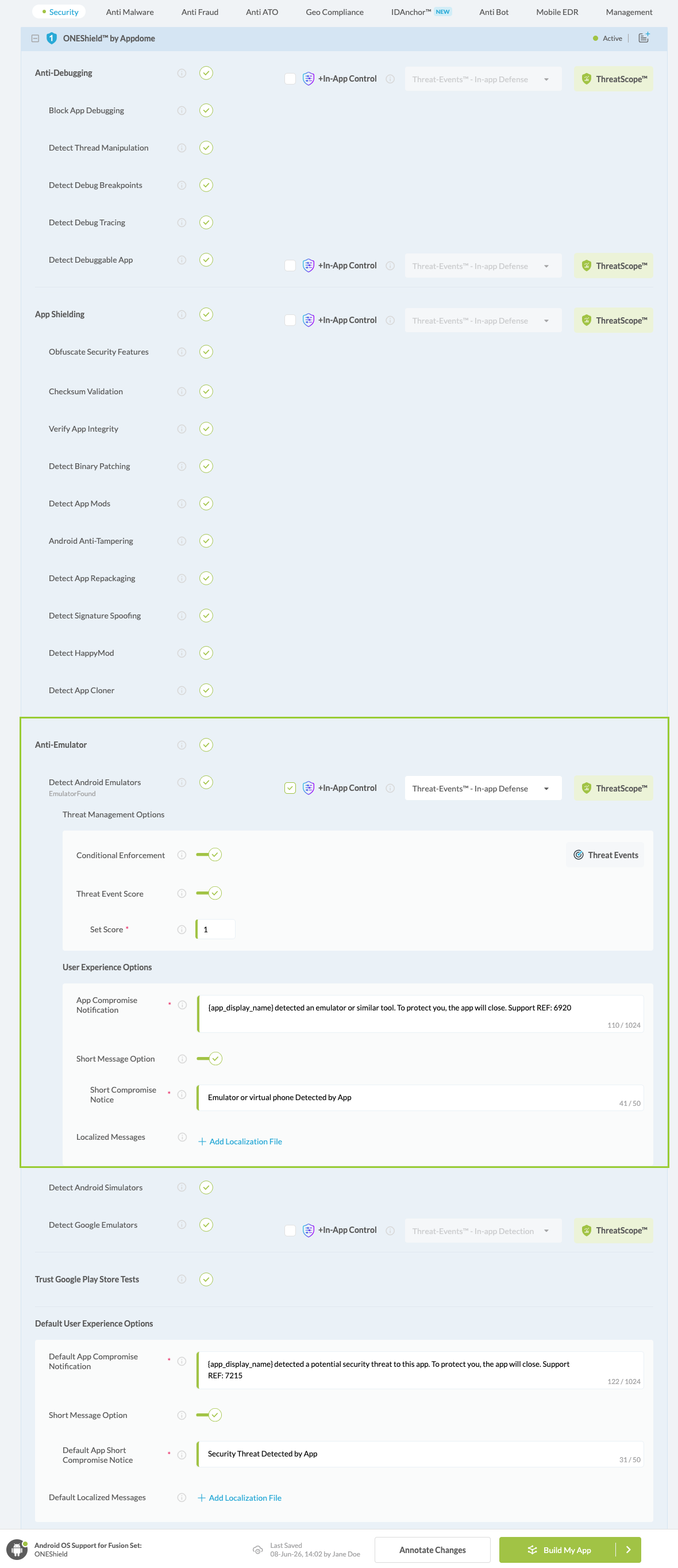Click Default App Short Compromise Notice field
The width and height of the screenshot is (678, 1568).
click(x=421, y=1454)
